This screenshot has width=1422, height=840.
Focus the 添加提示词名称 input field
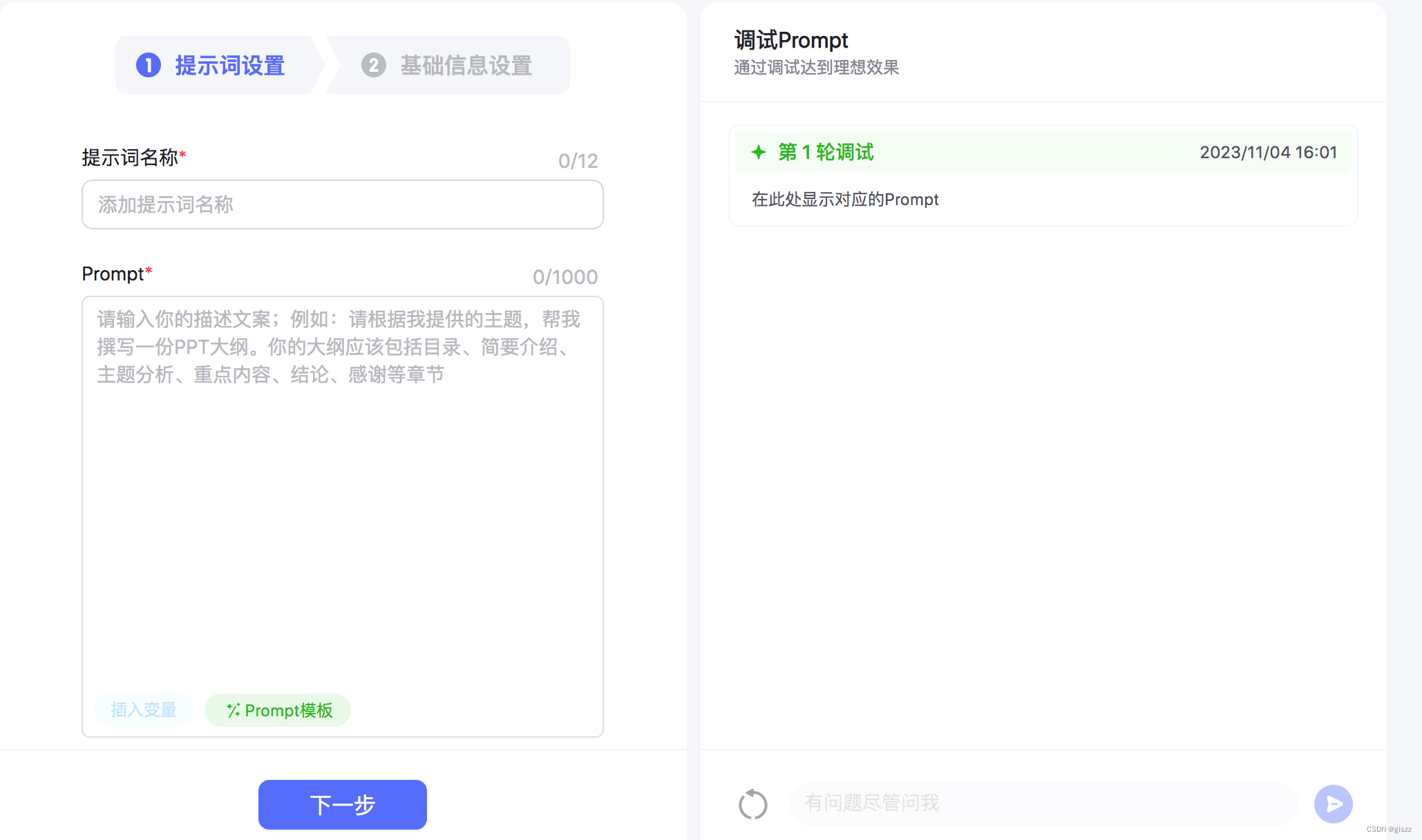point(342,204)
